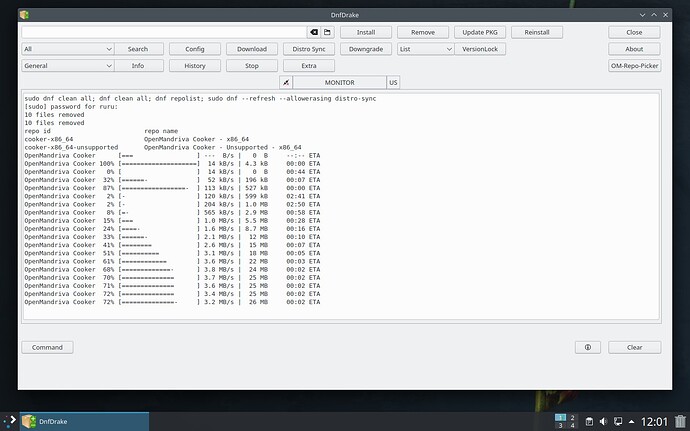Click the 'OpenMandriva Cooker 100%' progress line
690x431 pixels.
tap(172, 164)
